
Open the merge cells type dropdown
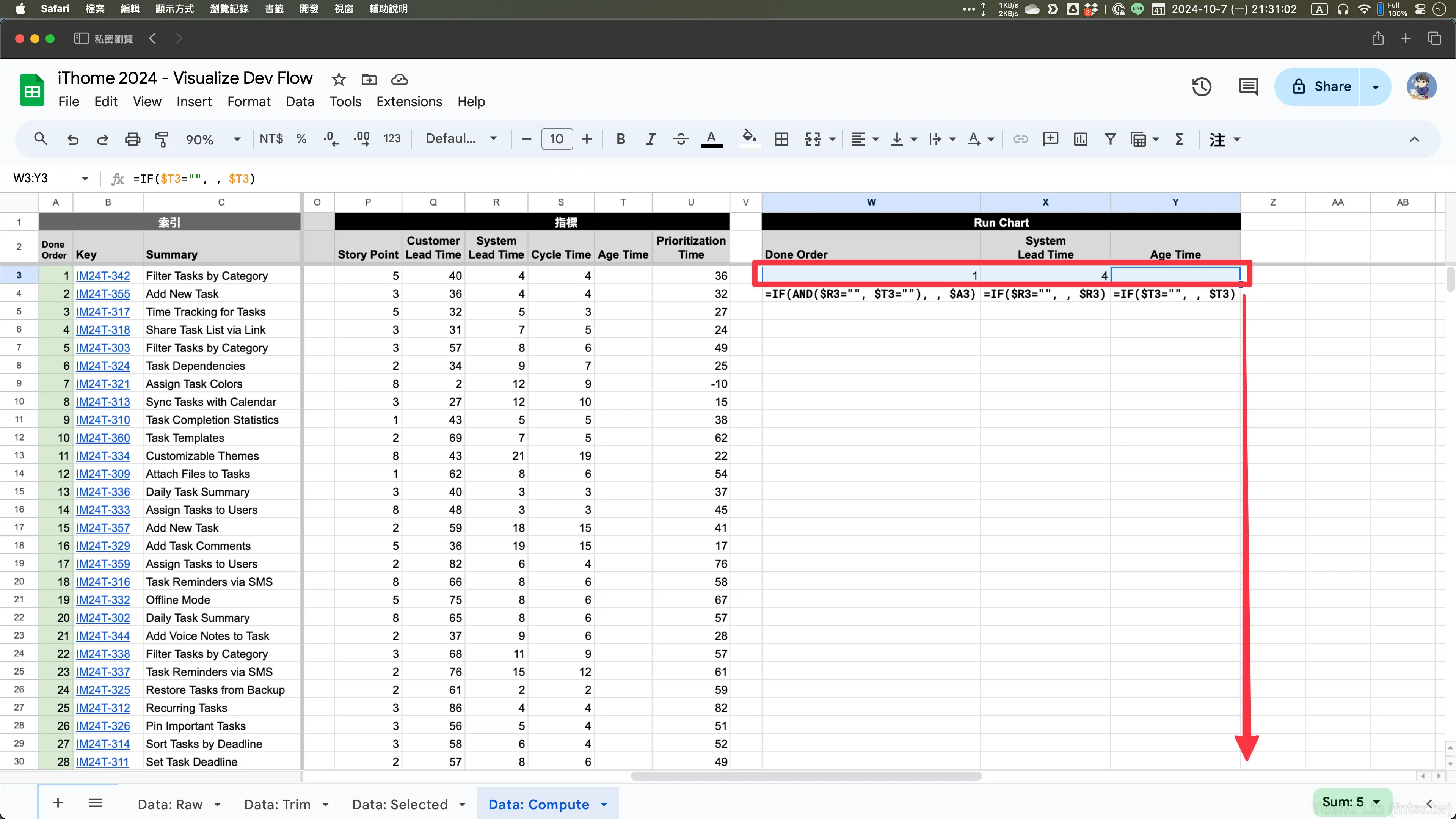tap(832, 139)
